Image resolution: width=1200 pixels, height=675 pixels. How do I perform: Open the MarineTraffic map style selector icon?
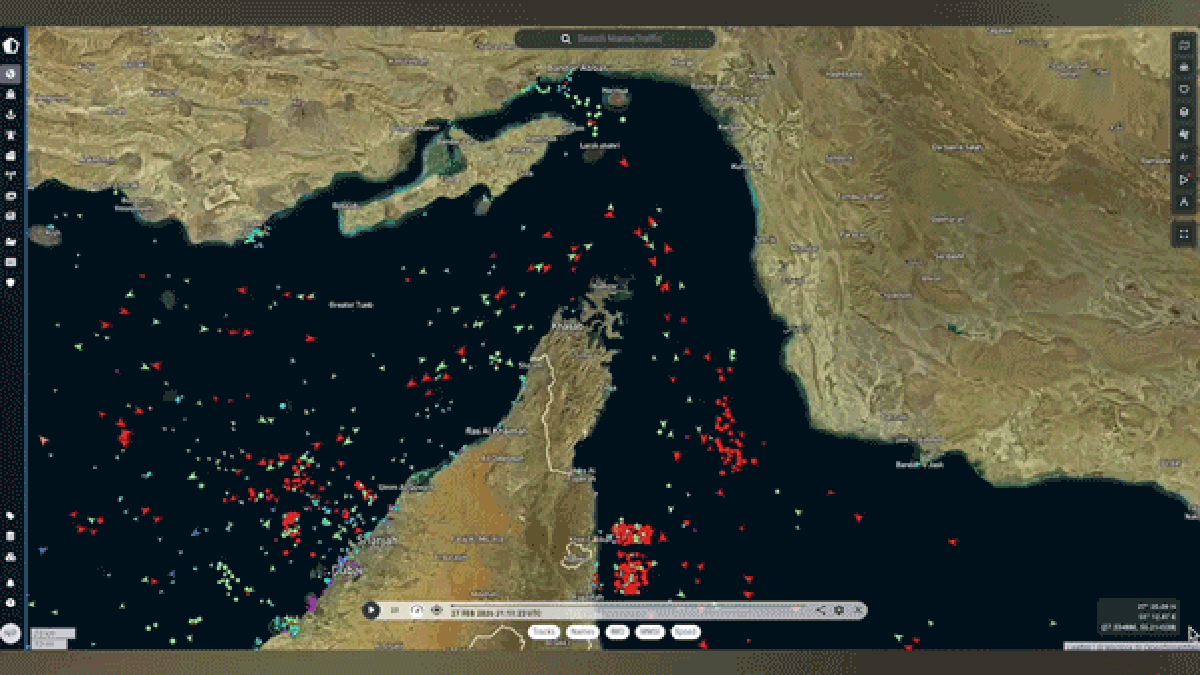10,45
